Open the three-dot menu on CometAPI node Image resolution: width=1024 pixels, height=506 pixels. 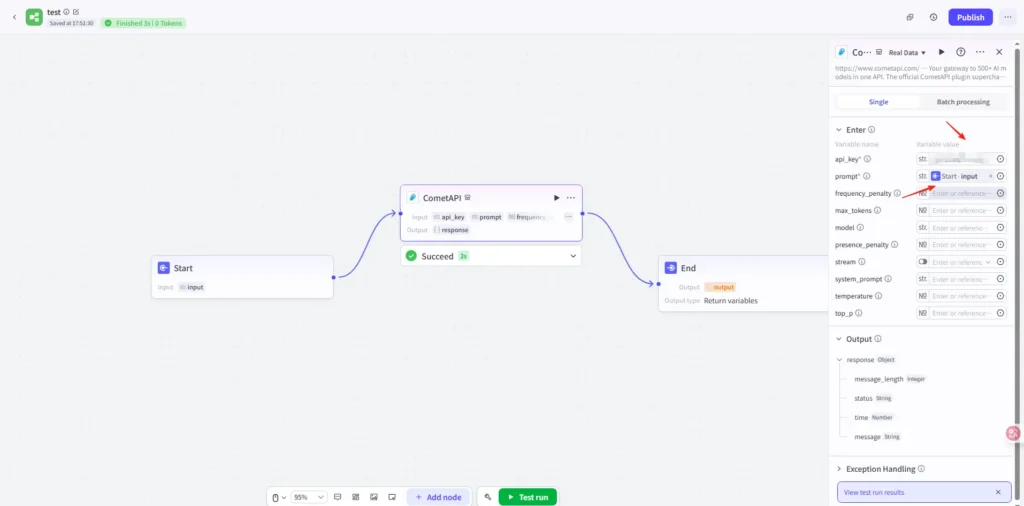click(x=571, y=198)
